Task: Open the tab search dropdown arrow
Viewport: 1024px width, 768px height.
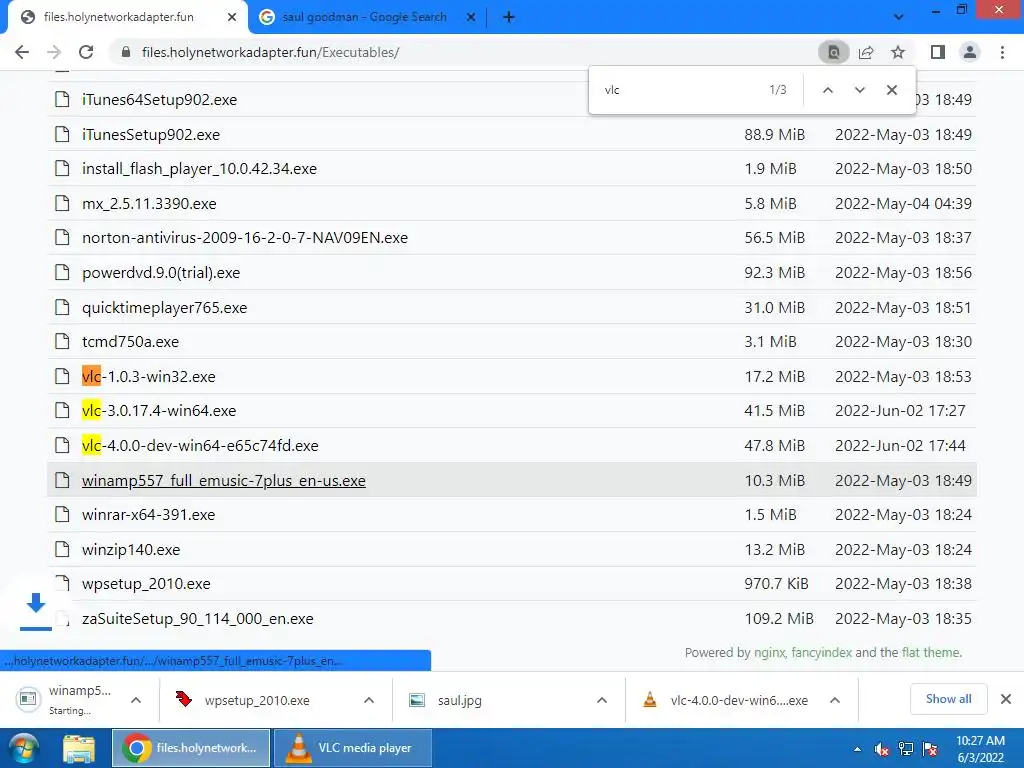Action: coord(899,18)
